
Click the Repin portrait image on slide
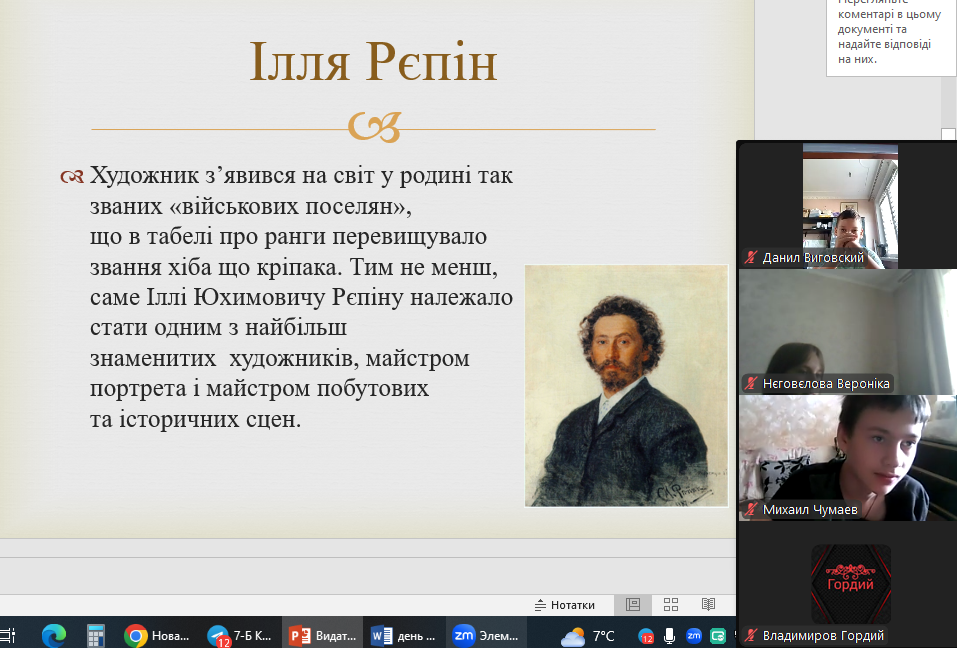click(x=626, y=386)
